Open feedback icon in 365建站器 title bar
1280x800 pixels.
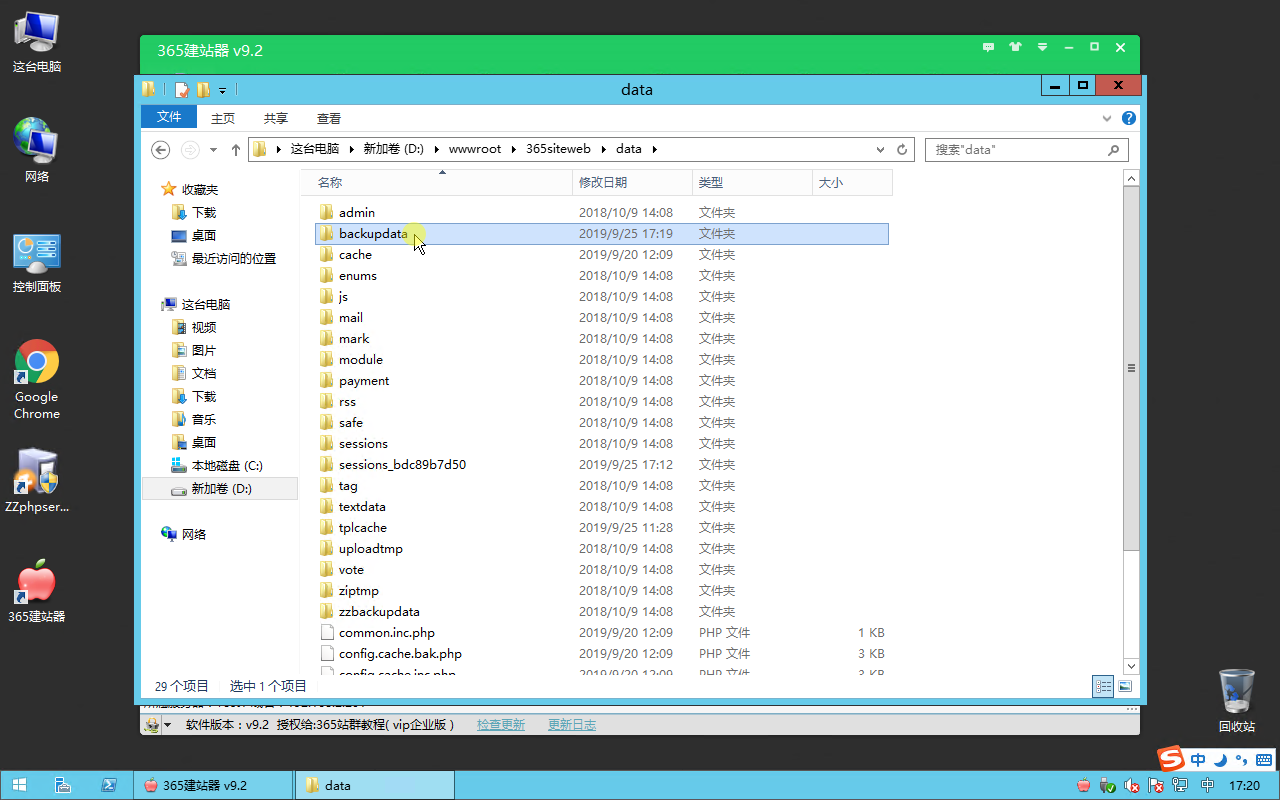[989, 47]
